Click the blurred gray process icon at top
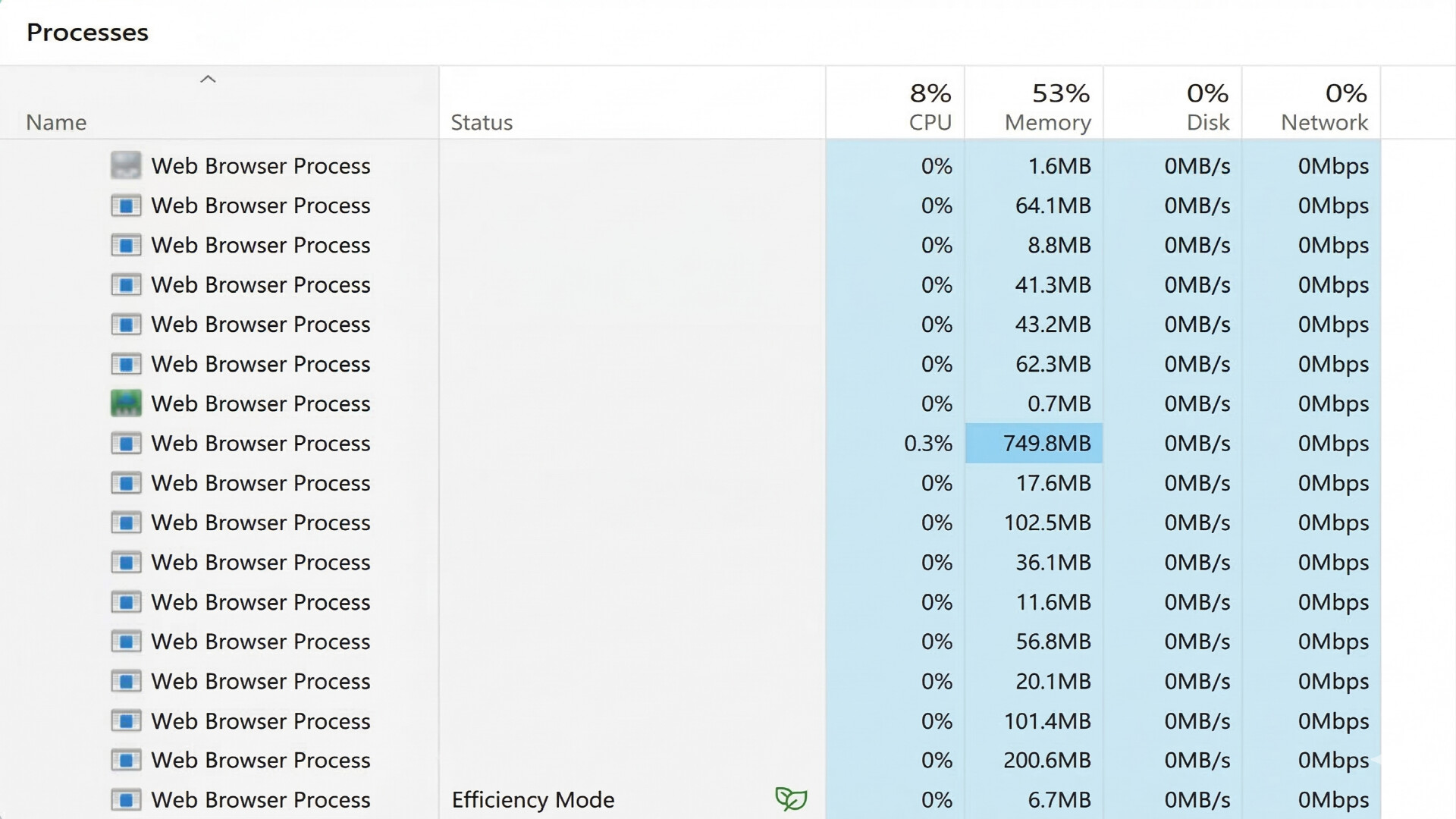This screenshot has height=819, width=1456. [x=126, y=165]
